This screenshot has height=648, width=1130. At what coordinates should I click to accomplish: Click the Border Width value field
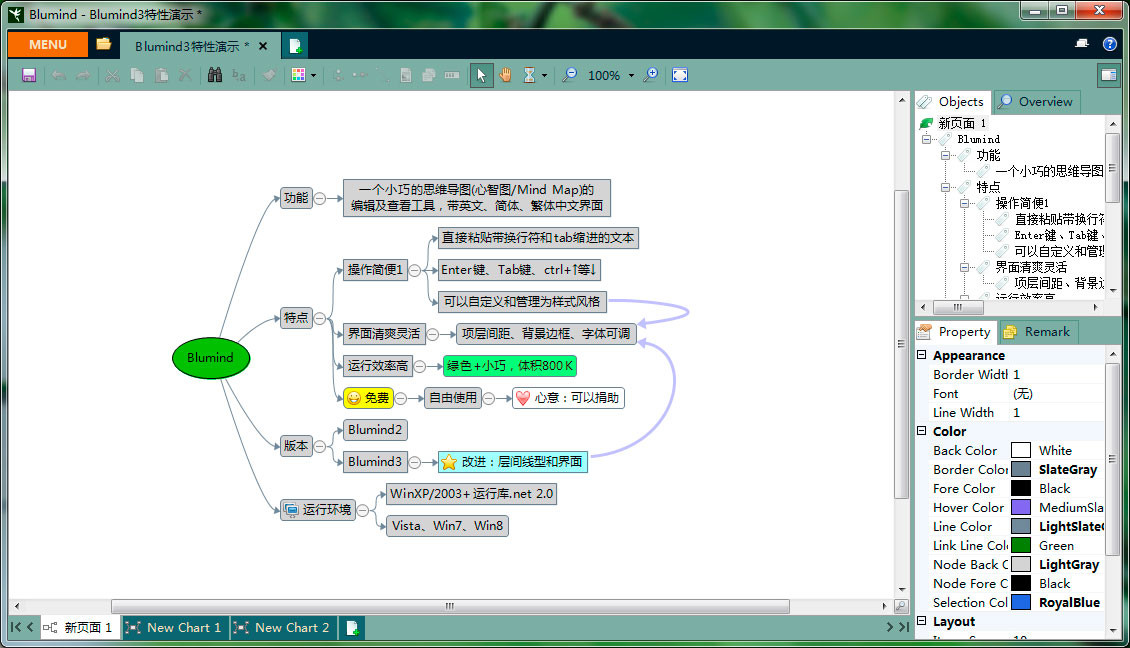(x=1056, y=374)
